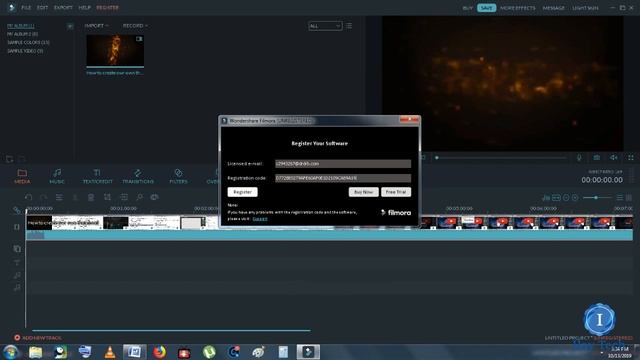Open the Support link in dialog

click(x=260, y=219)
